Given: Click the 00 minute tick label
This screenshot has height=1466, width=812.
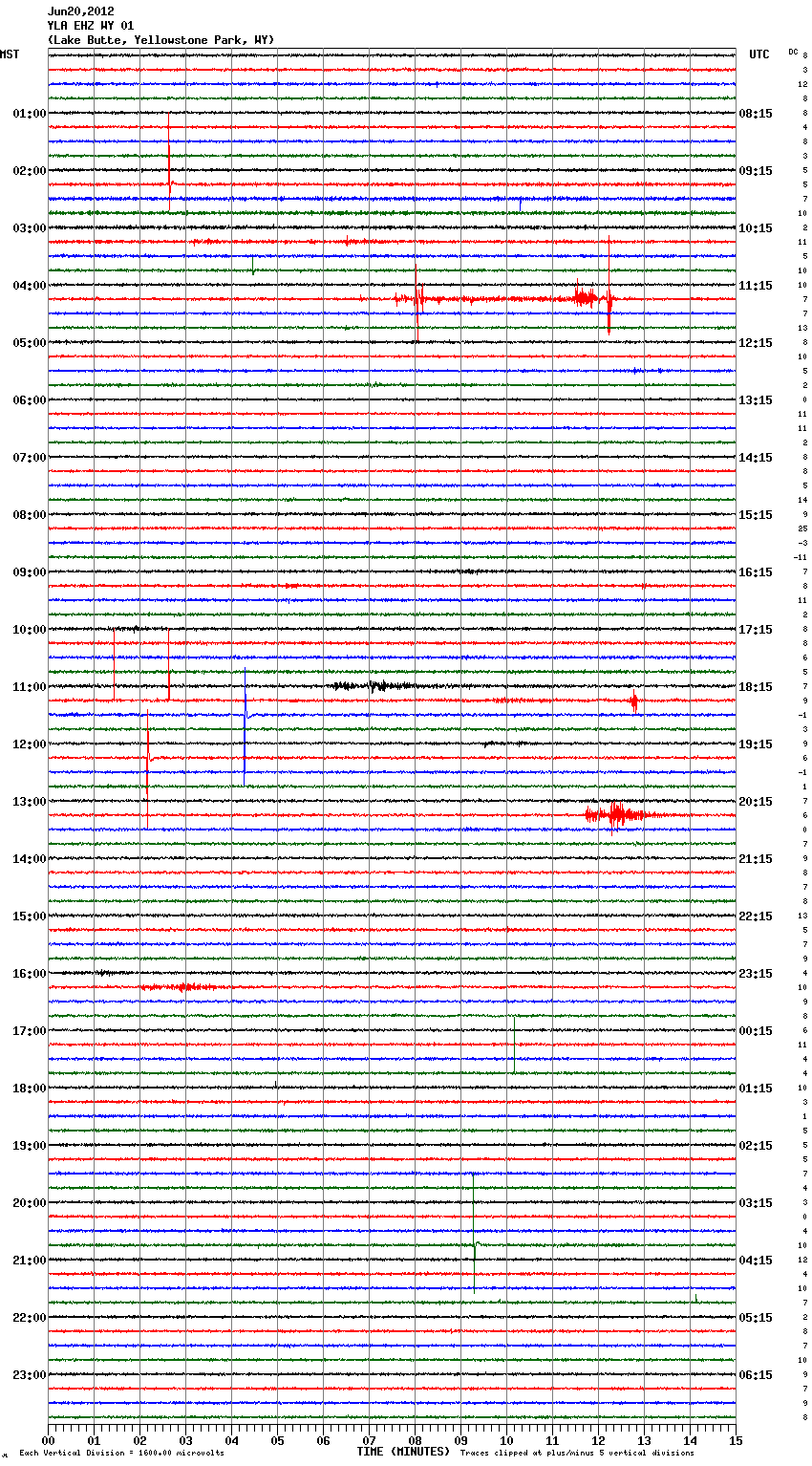Looking at the screenshot, I should pos(48,1440).
